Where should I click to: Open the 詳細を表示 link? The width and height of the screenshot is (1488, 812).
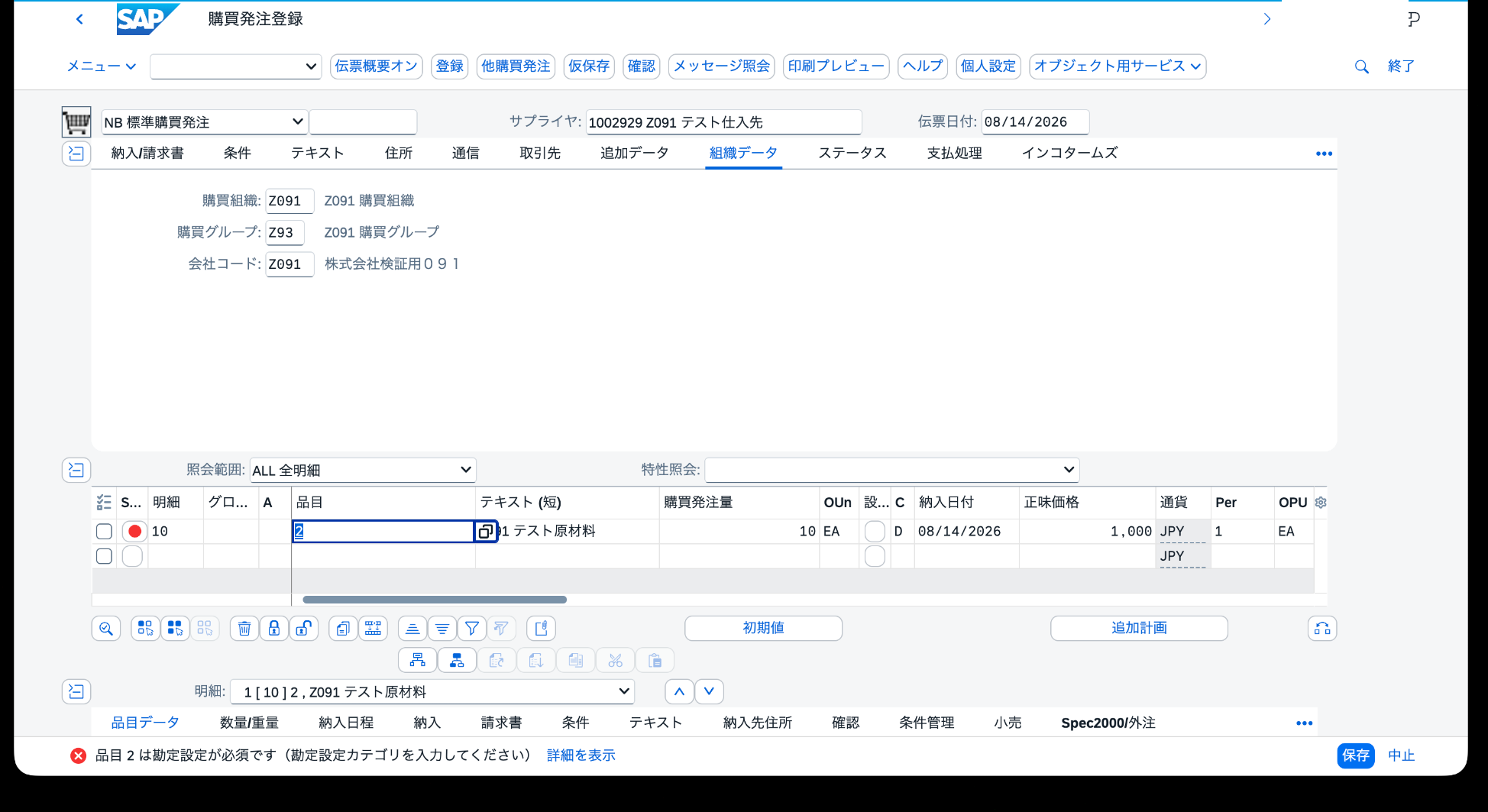pos(581,755)
